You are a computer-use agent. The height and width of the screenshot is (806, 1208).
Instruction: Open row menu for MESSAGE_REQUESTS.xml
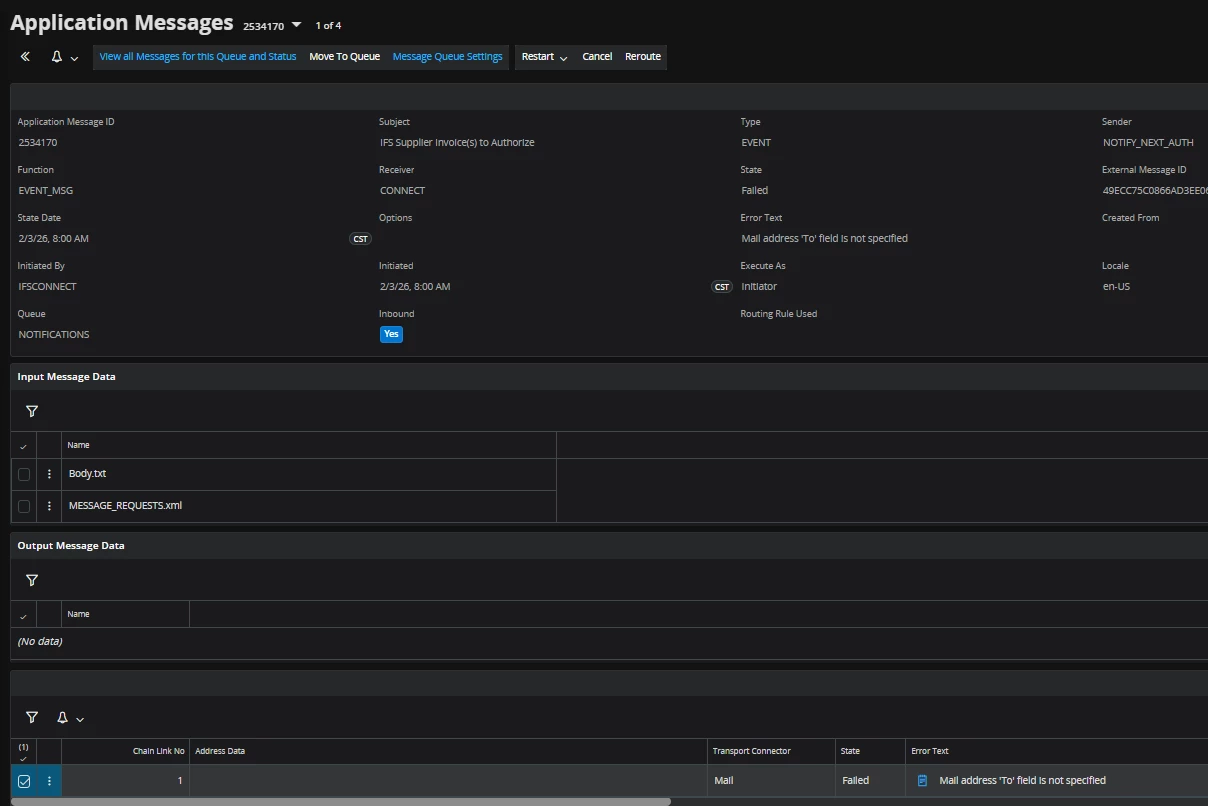point(49,506)
